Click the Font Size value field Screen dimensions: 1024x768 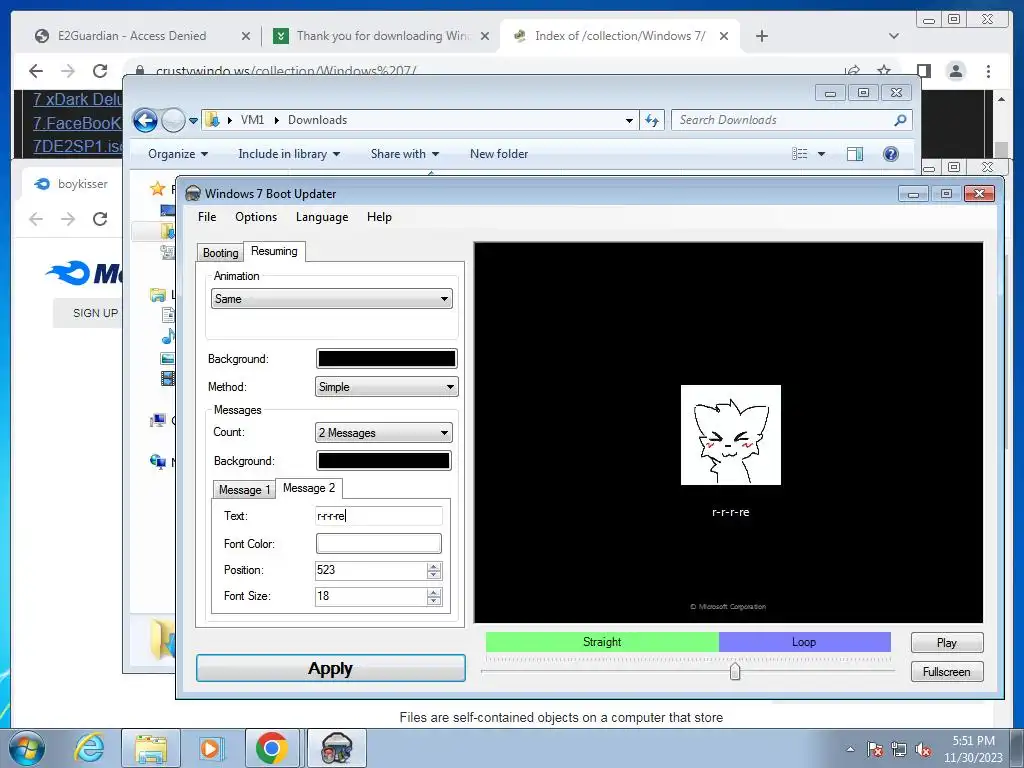371,596
